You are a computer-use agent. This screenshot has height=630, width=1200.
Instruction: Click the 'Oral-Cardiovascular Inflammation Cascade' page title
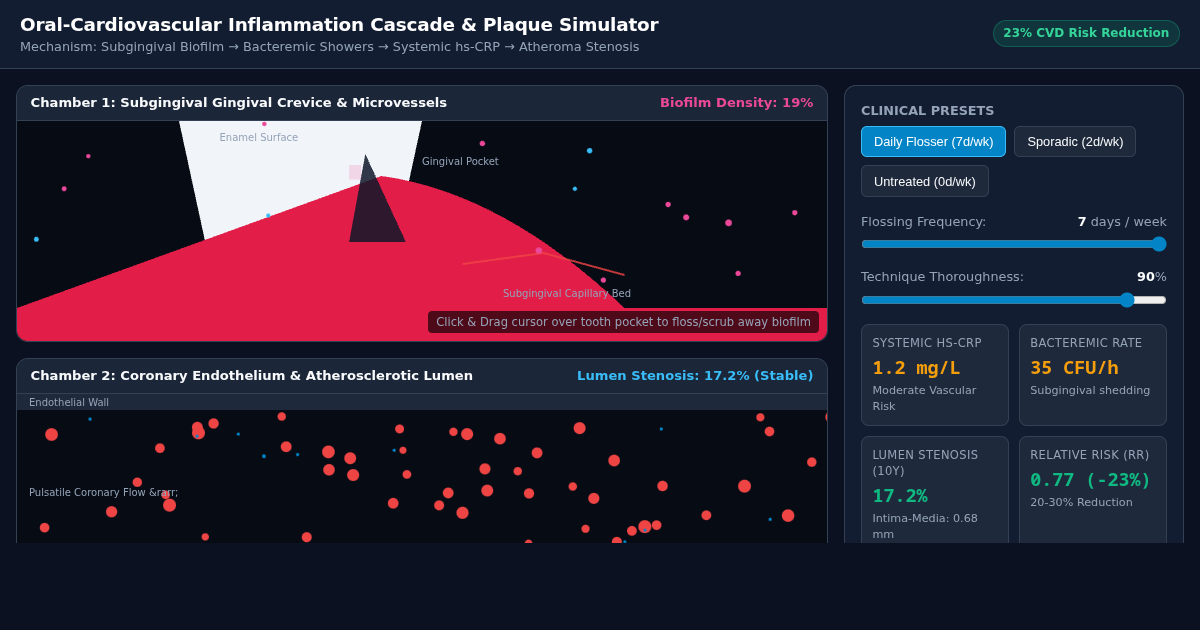click(x=339, y=25)
